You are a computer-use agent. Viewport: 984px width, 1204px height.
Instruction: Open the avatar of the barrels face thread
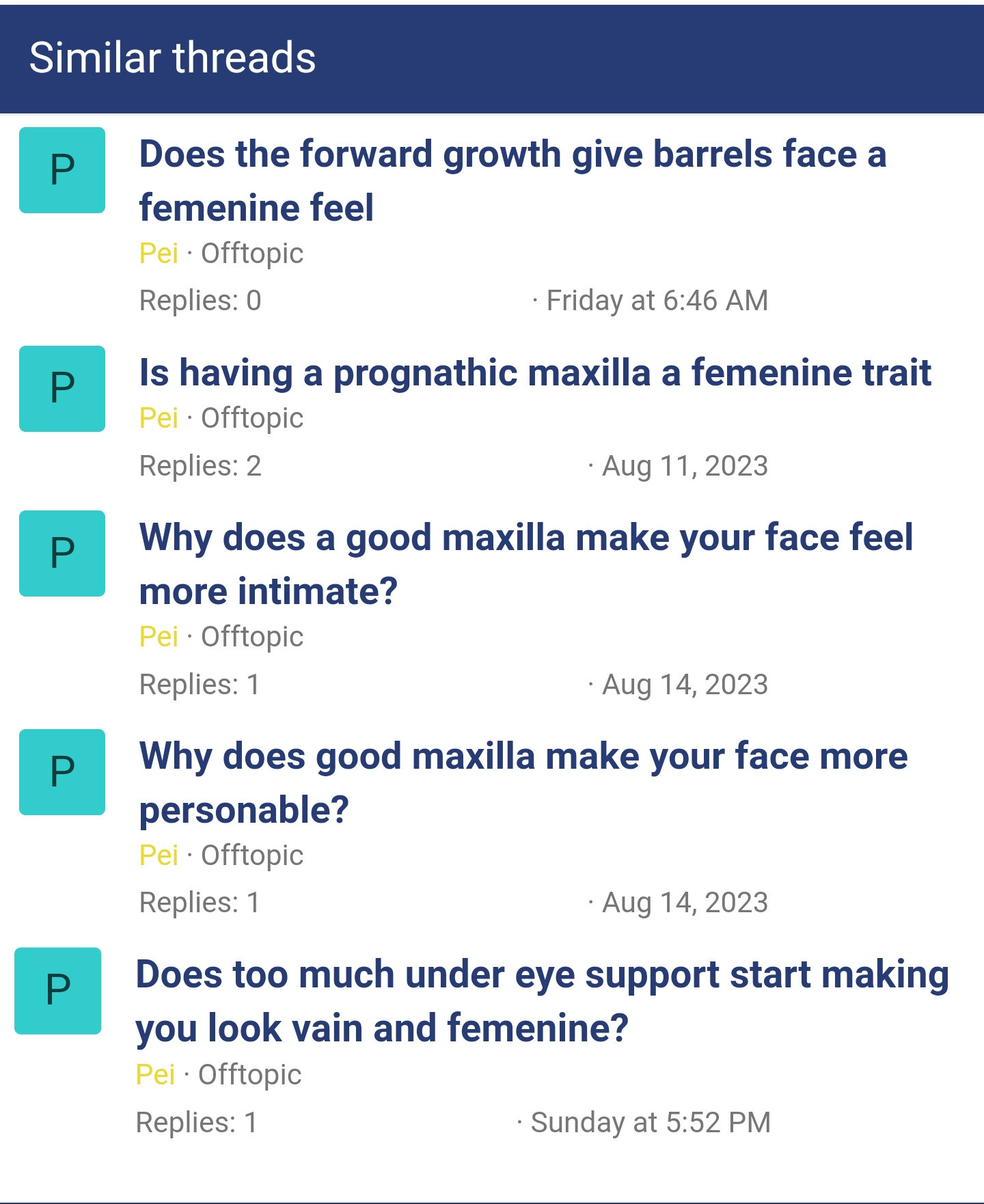pos(62,170)
